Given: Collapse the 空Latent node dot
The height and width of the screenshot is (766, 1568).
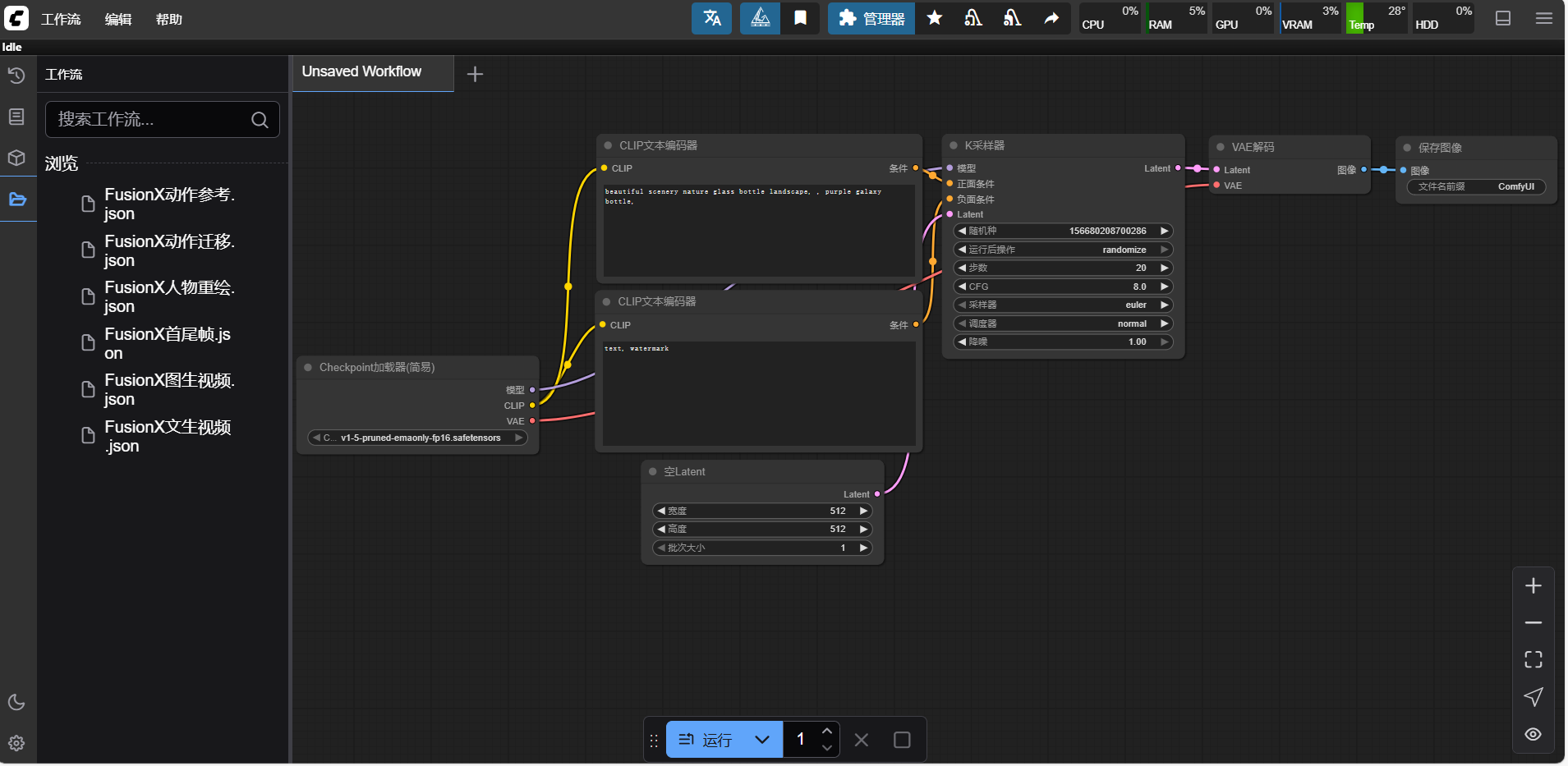Looking at the screenshot, I should click(x=653, y=471).
